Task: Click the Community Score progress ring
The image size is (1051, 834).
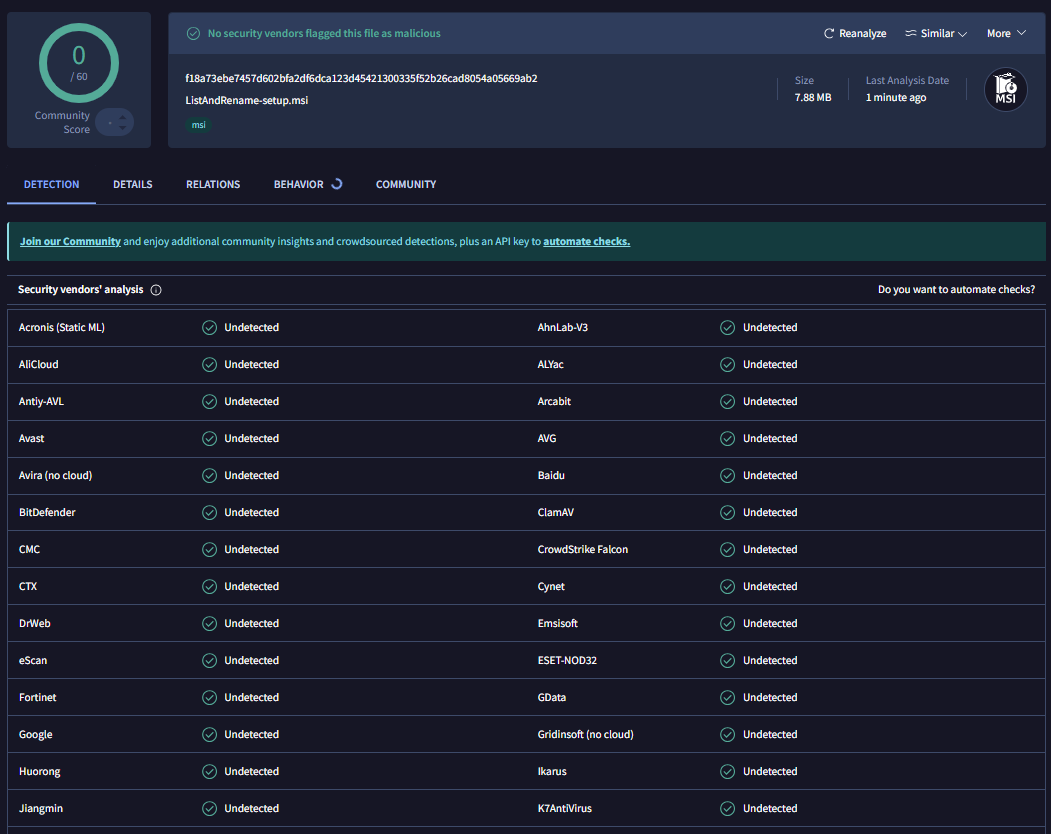Action: tap(78, 62)
